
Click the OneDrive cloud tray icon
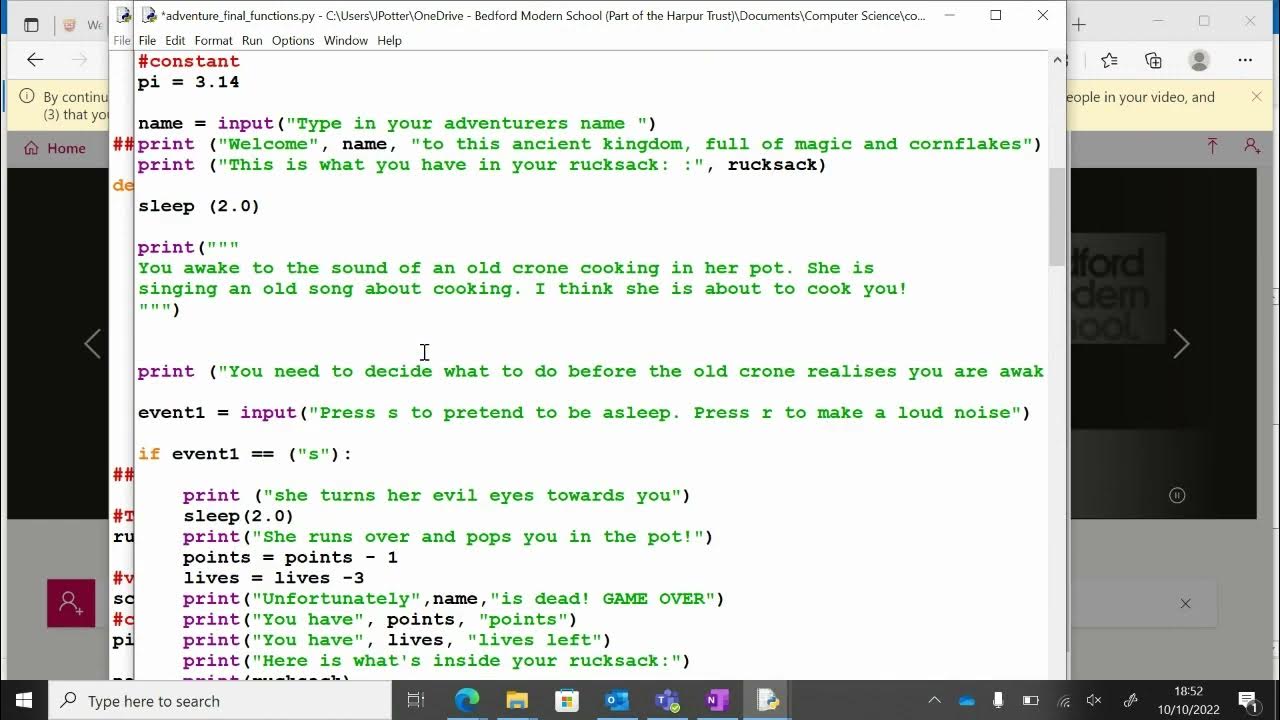click(966, 700)
